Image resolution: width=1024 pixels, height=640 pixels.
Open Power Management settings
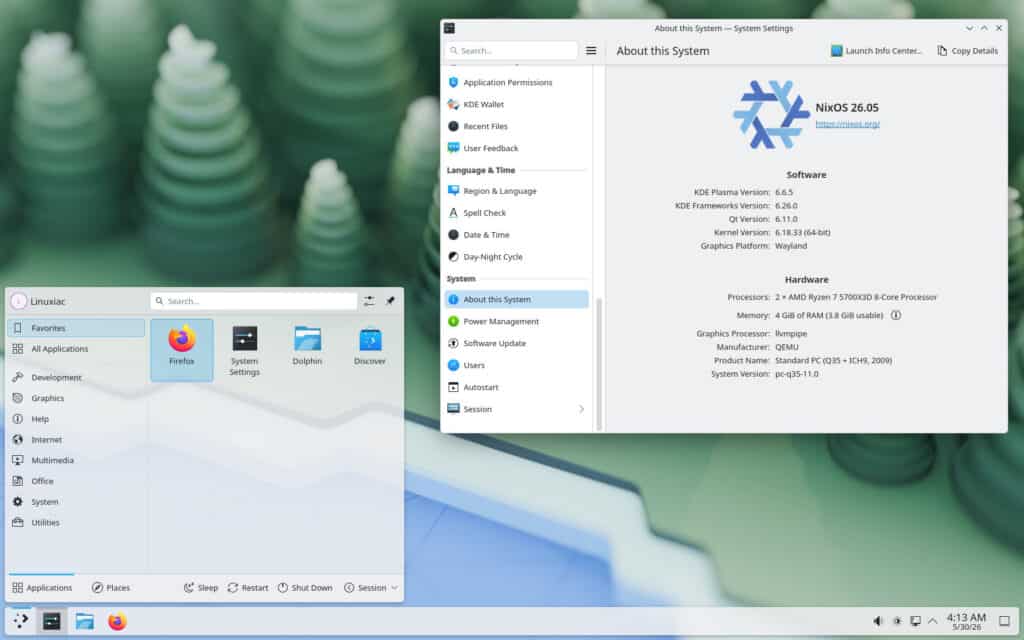(516, 321)
